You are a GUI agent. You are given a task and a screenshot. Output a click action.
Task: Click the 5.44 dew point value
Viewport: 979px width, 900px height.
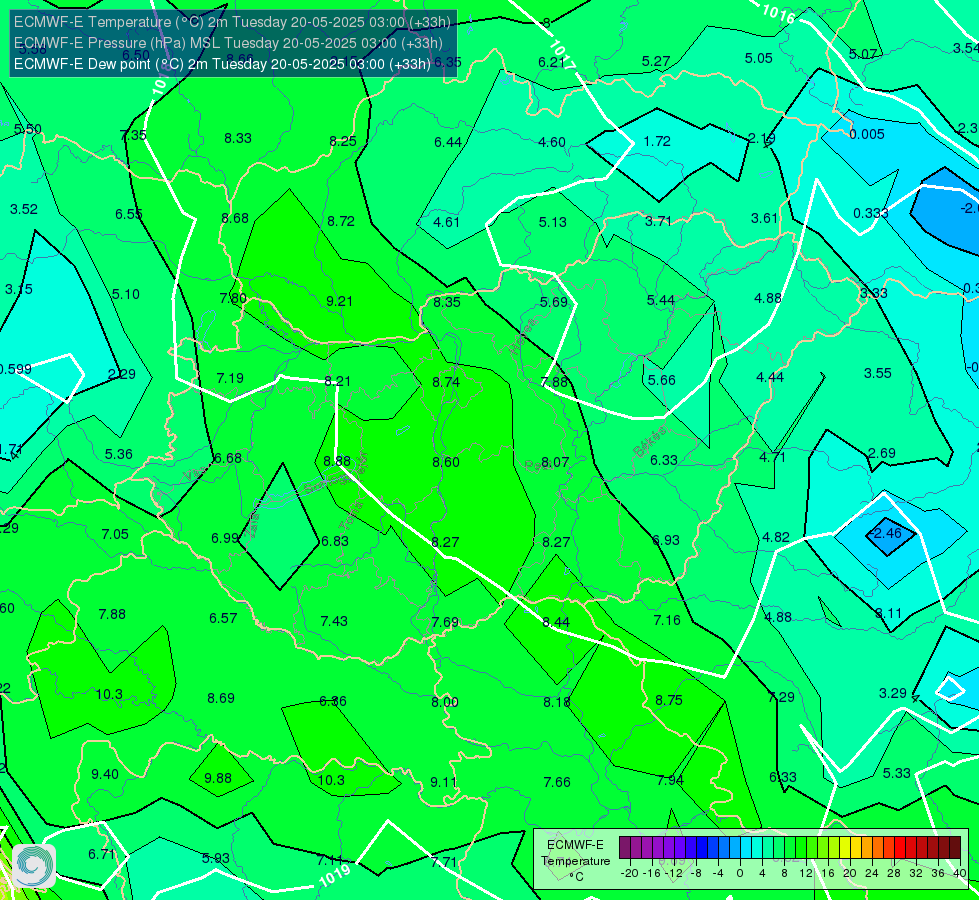click(x=661, y=300)
